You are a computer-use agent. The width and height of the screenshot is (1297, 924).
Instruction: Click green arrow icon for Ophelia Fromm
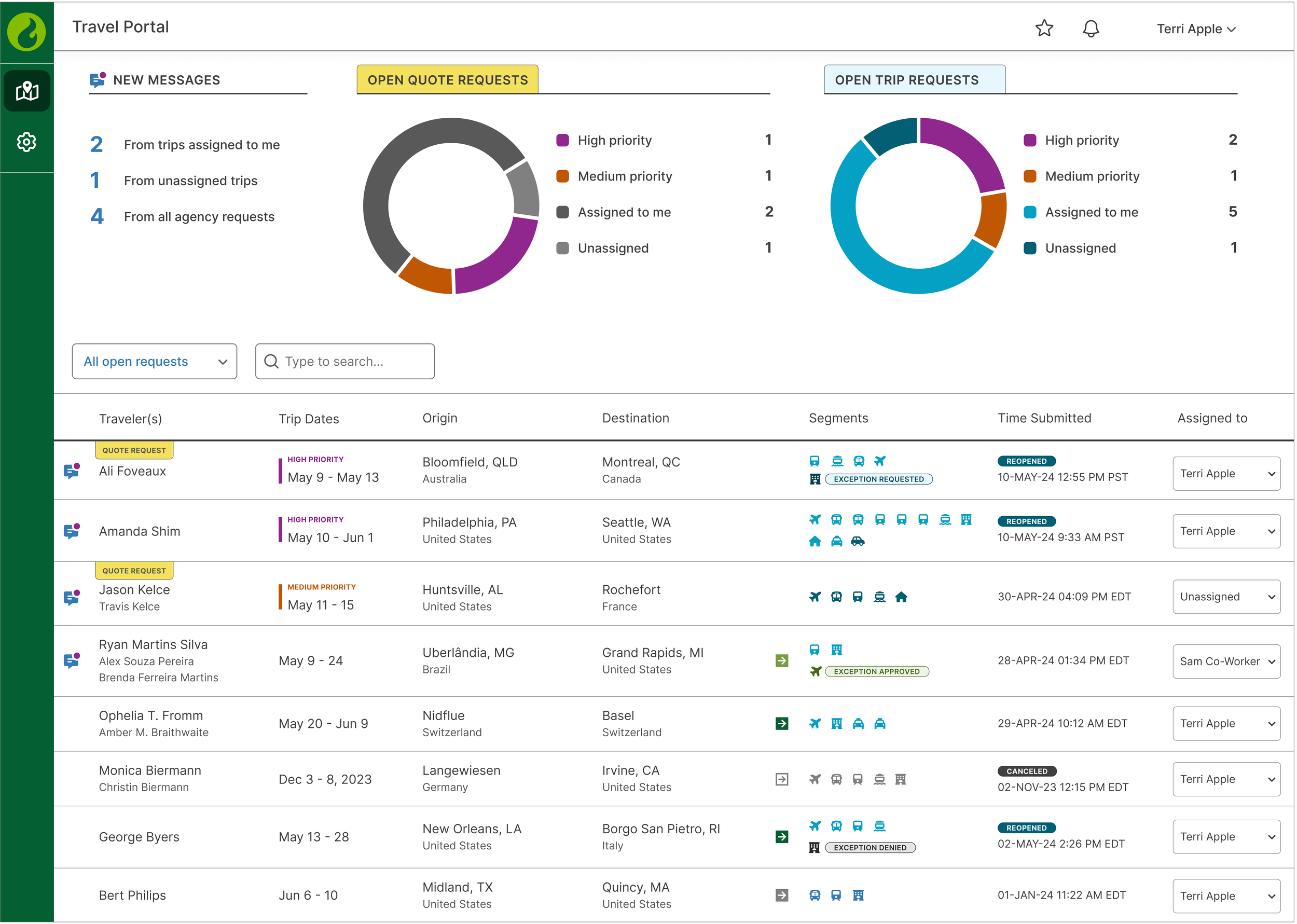click(782, 723)
